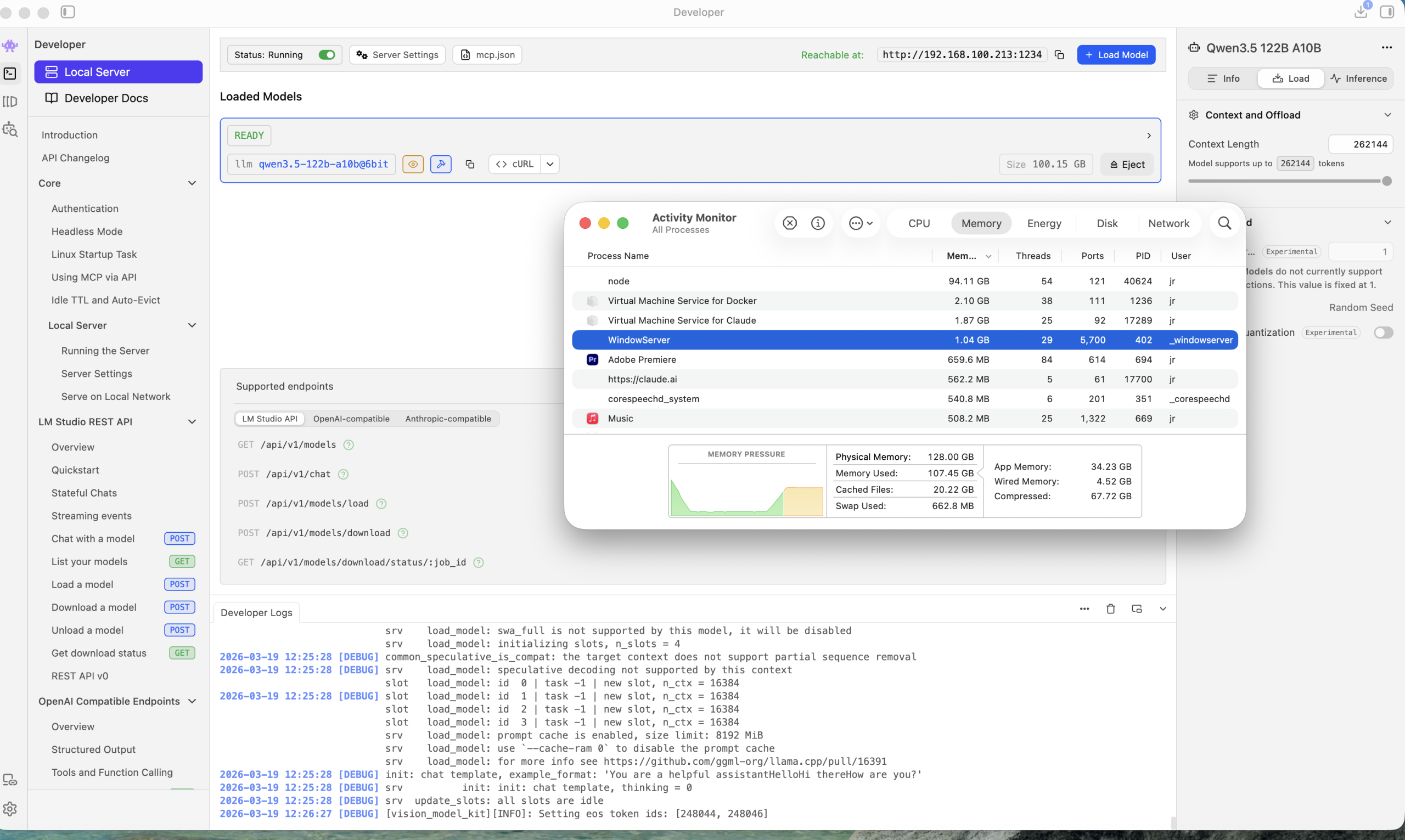
Task: Click the Developer Logs tab
Action: click(256, 612)
